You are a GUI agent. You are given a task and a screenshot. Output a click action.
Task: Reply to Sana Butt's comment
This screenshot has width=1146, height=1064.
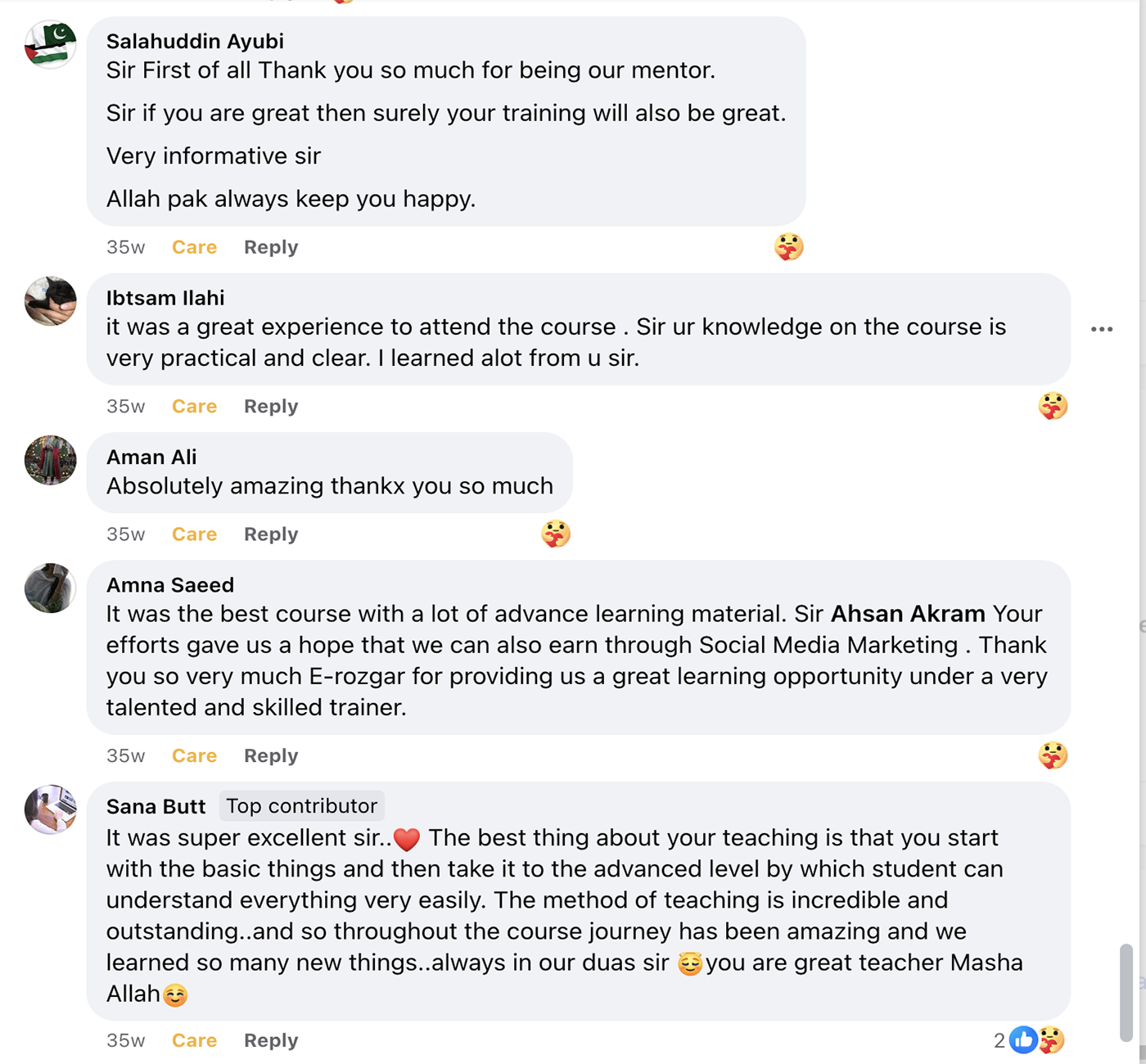[x=271, y=1040]
